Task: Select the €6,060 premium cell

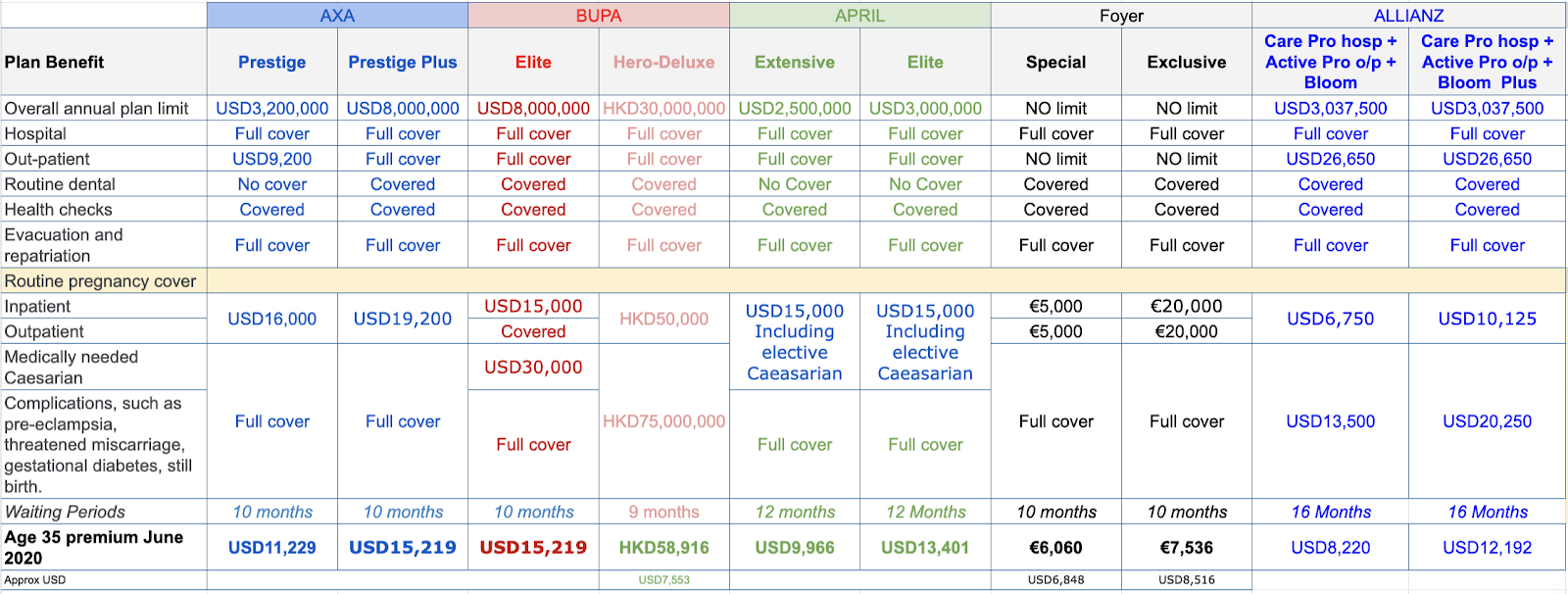Action: click(x=1056, y=547)
